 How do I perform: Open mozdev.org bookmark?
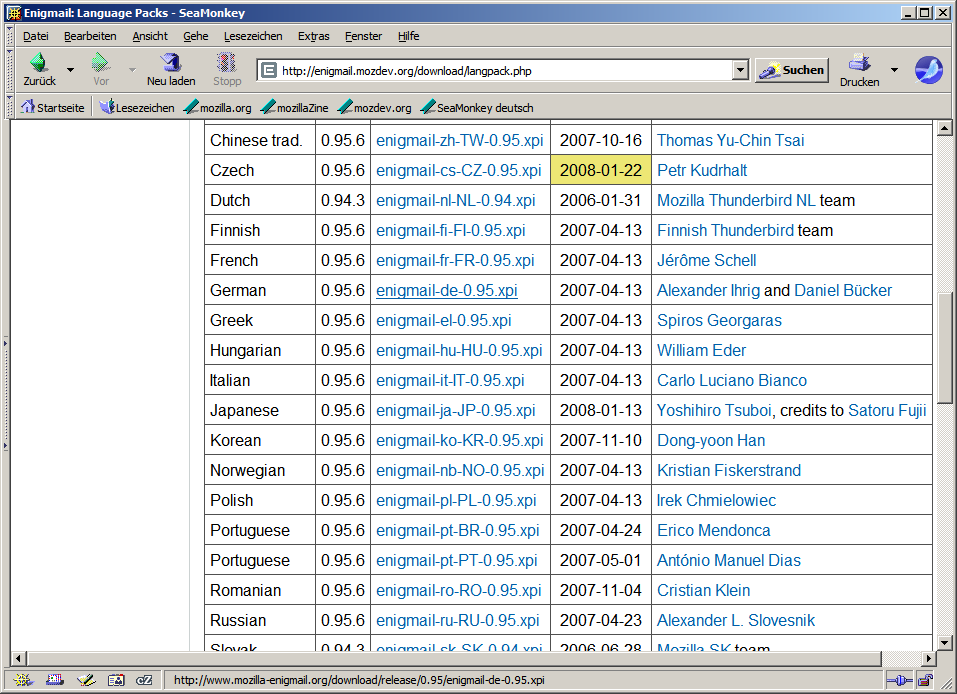375,107
